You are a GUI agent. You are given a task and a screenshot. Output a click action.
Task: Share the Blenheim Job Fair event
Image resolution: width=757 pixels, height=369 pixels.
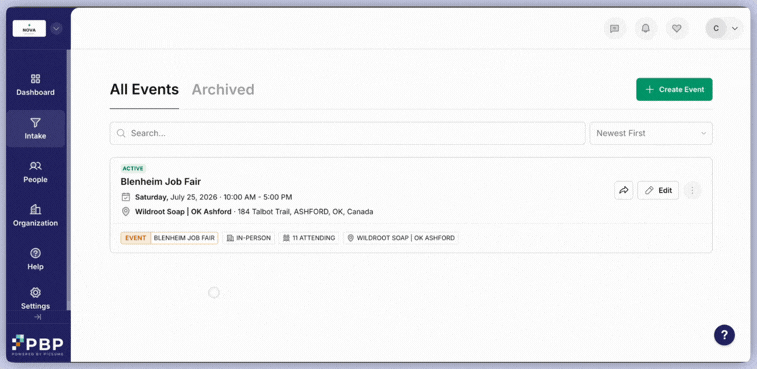point(624,190)
